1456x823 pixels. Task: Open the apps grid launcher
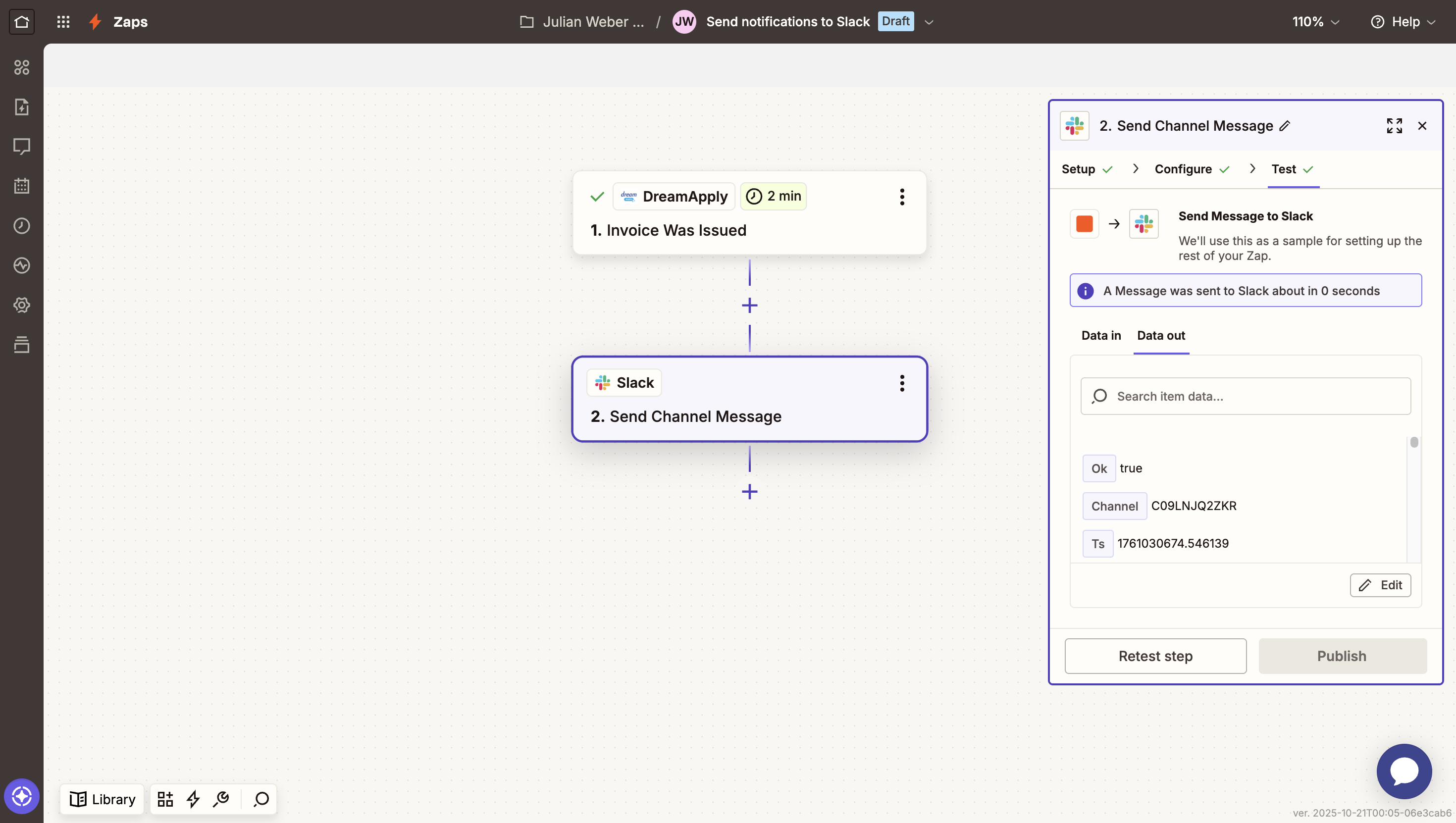tap(63, 21)
